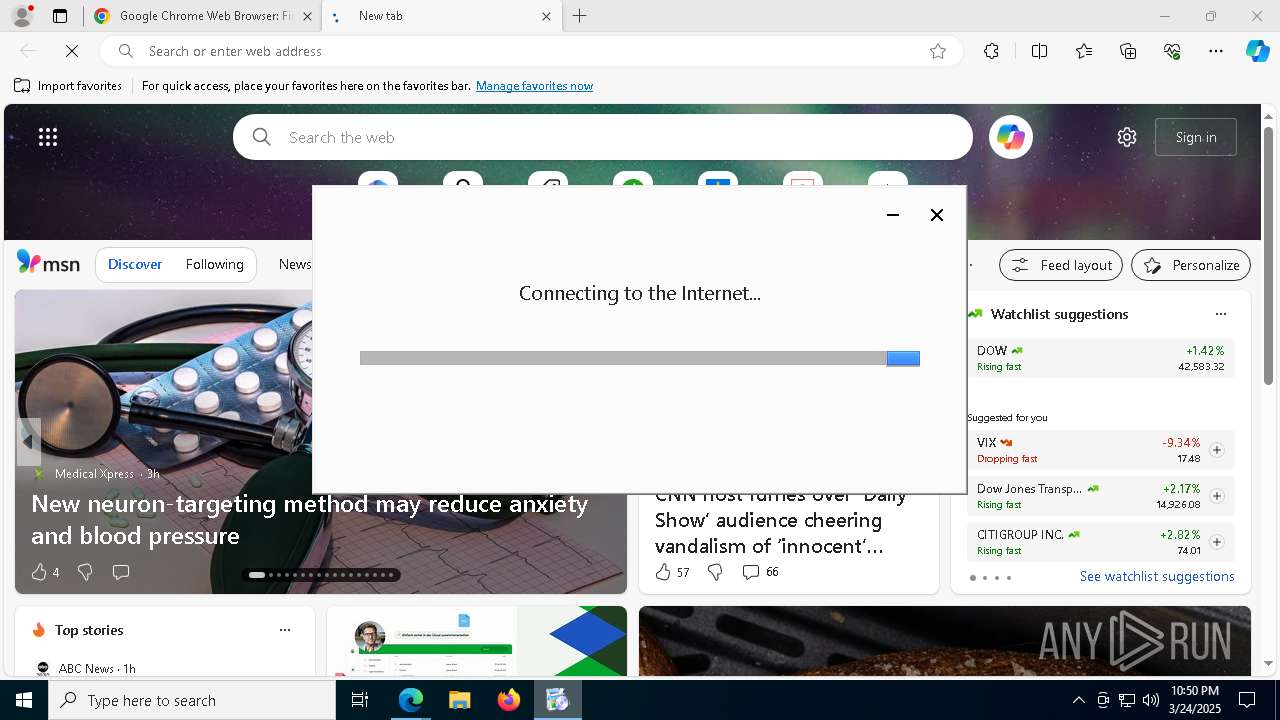Minimize the Connecting to the Internet dialog
Viewport: 1280px width, 720px height.
pyautogui.click(x=893, y=215)
